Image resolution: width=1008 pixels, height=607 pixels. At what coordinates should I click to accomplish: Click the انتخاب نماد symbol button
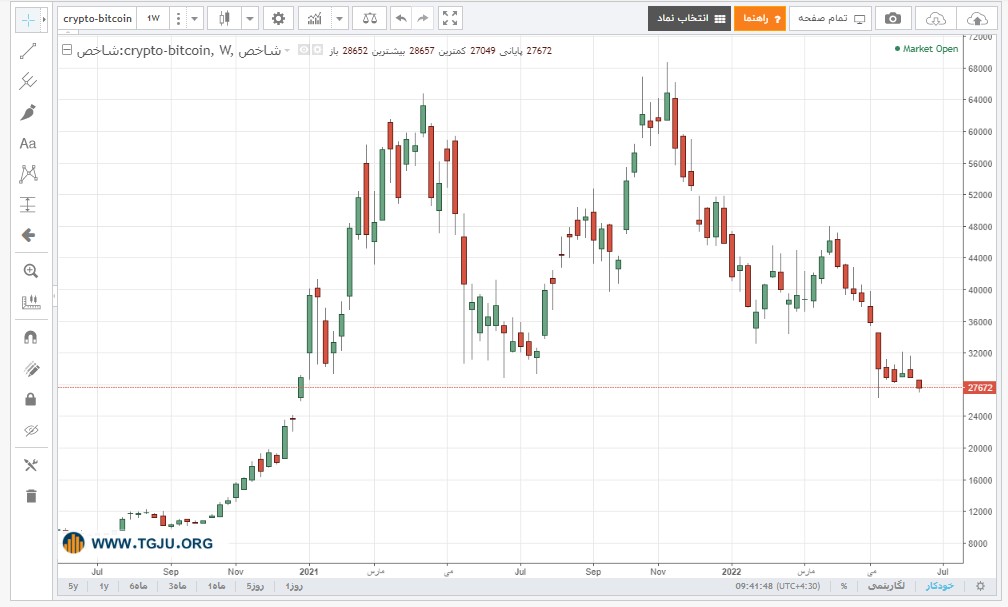click(690, 19)
